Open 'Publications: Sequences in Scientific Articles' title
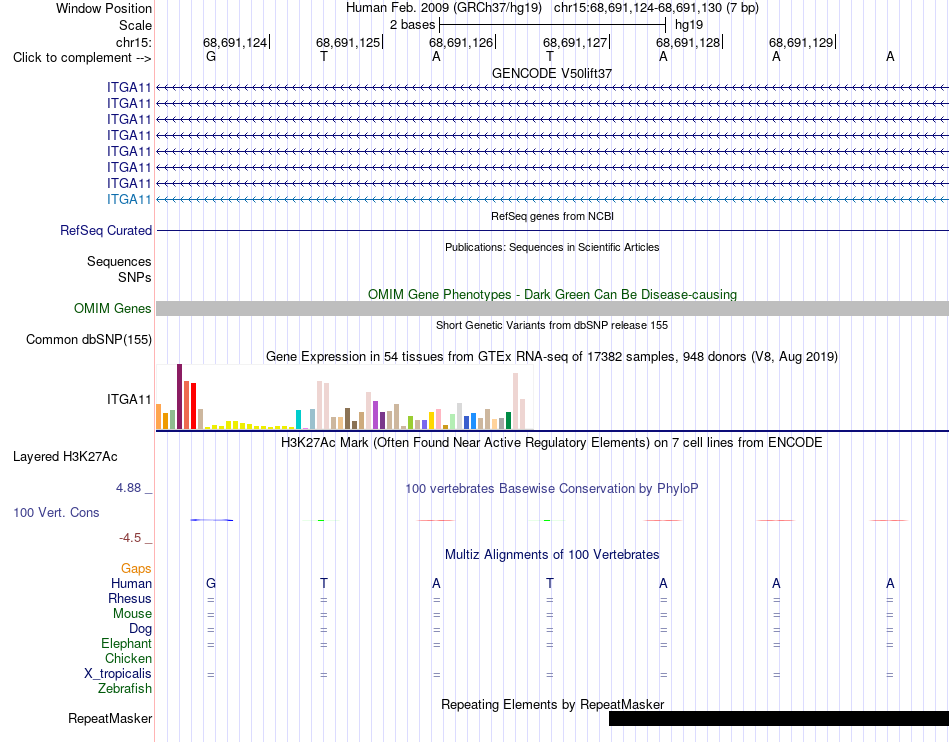 pyautogui.click(x=552, y=247)
